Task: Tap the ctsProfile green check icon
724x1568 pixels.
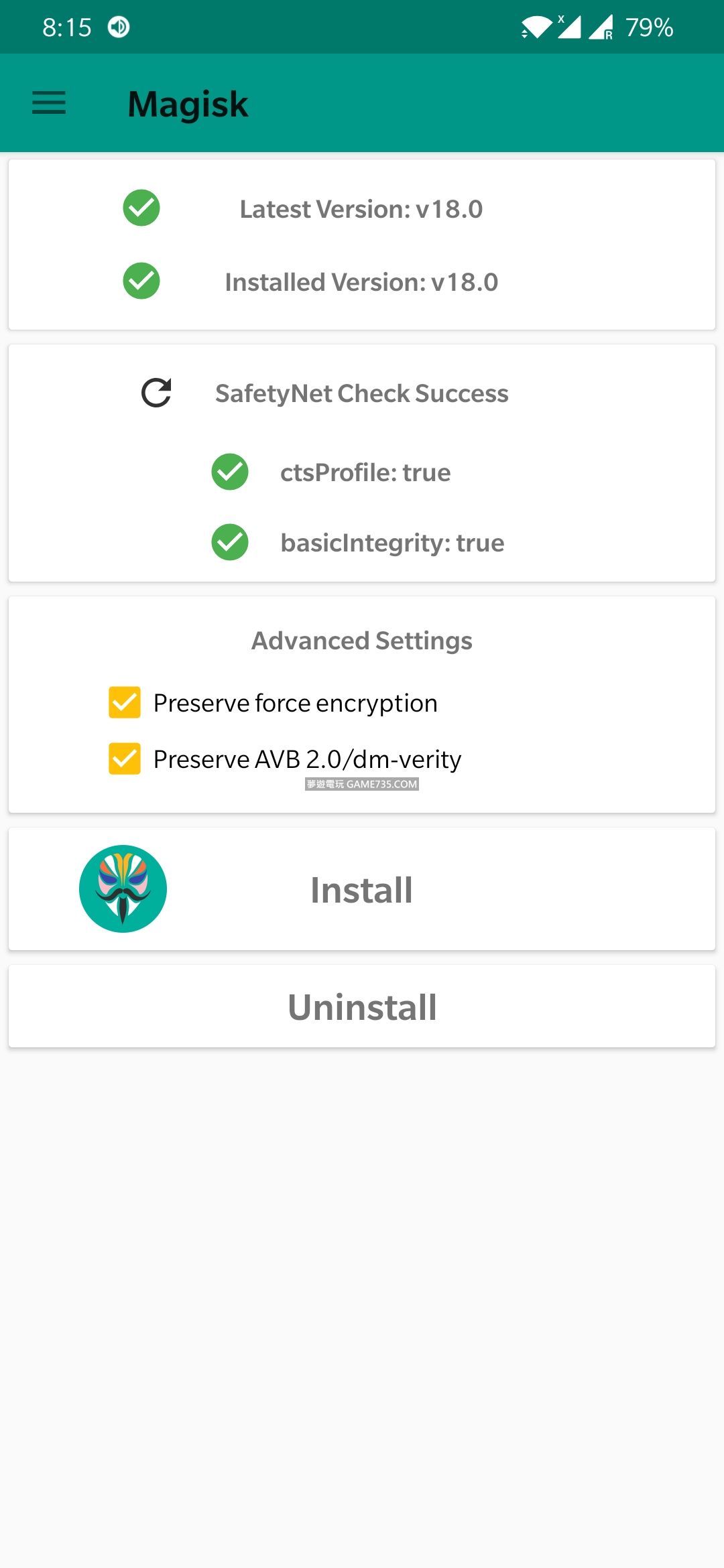Action: coord(230,472)
